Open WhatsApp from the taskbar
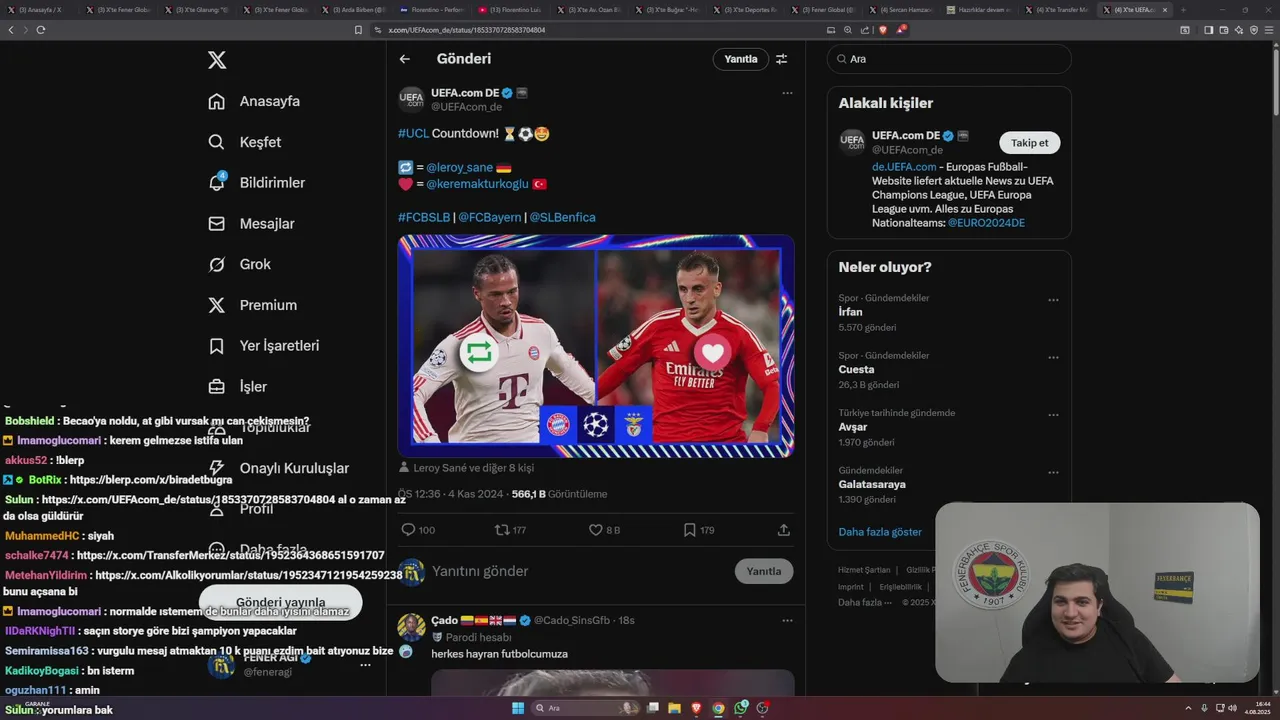Image resolution: width=1280 pixels, height=720 pixels. [740, 708]
